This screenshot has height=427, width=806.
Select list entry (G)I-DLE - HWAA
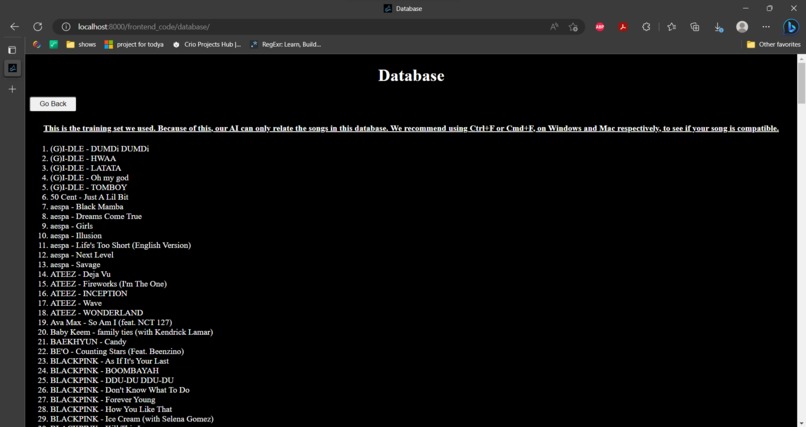point(83,159)
